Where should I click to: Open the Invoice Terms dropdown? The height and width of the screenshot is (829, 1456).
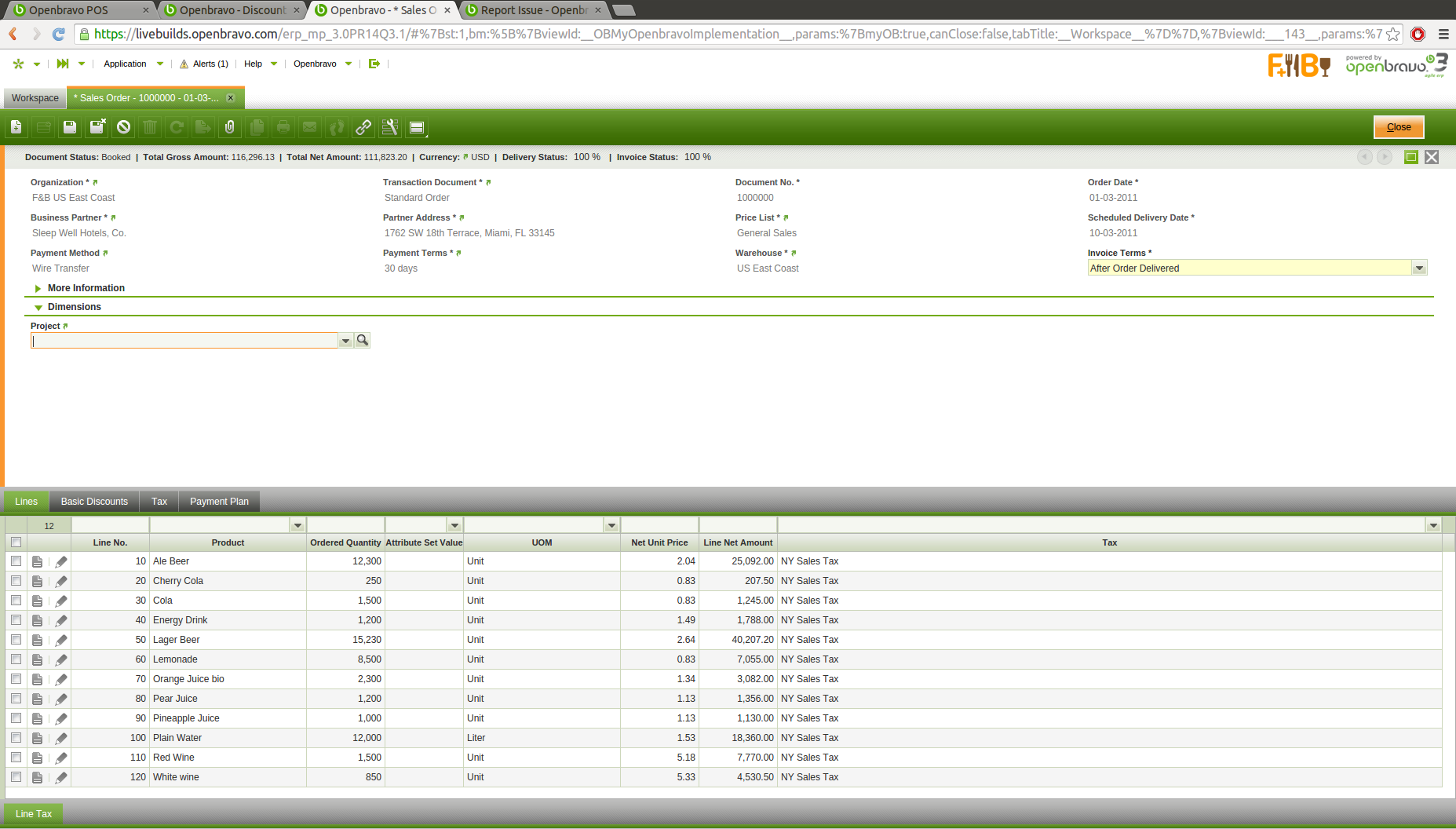(x=1419, y=268)
